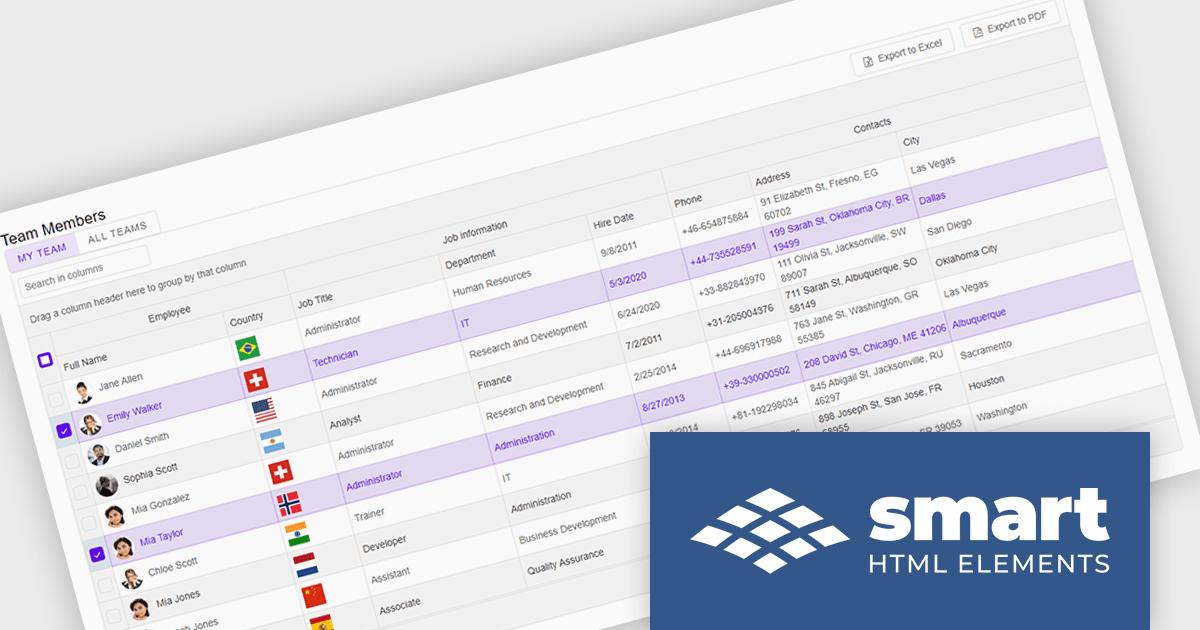Click Mia Jones's avatar photo
This screenshot has height=630, width=1200.
[x=140, y=608]
